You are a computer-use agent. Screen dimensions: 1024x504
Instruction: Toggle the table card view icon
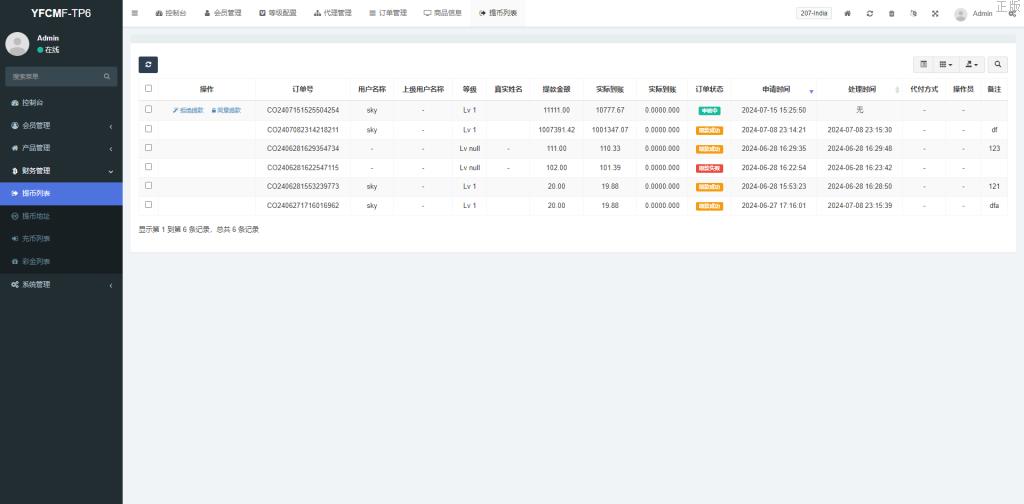923,64
